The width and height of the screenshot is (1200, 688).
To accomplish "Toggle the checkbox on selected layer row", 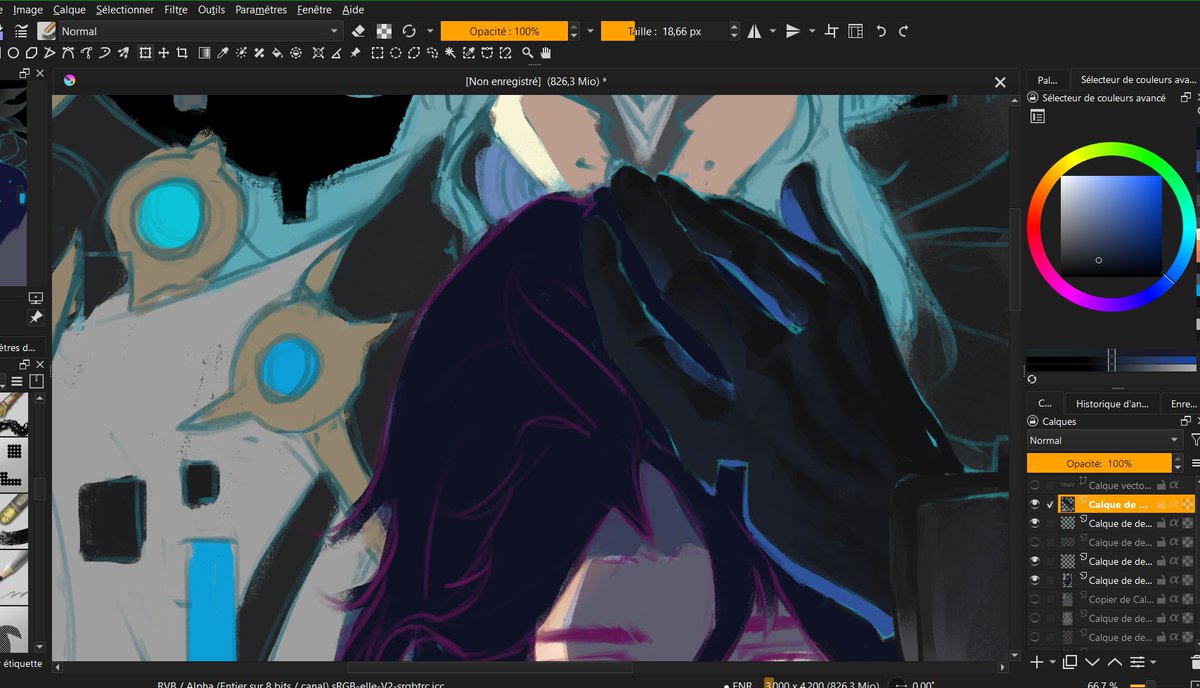I will (x=1050, y=505).
